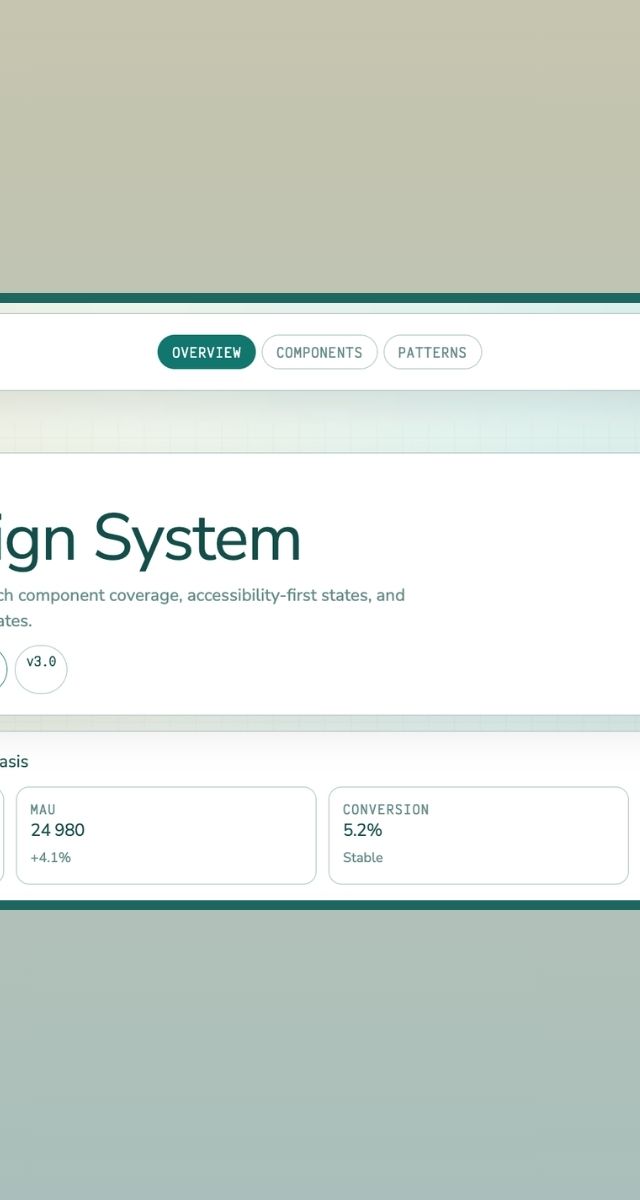Switch to the COMPONENTS tab

pyautogui.click(x=319, y=352)
